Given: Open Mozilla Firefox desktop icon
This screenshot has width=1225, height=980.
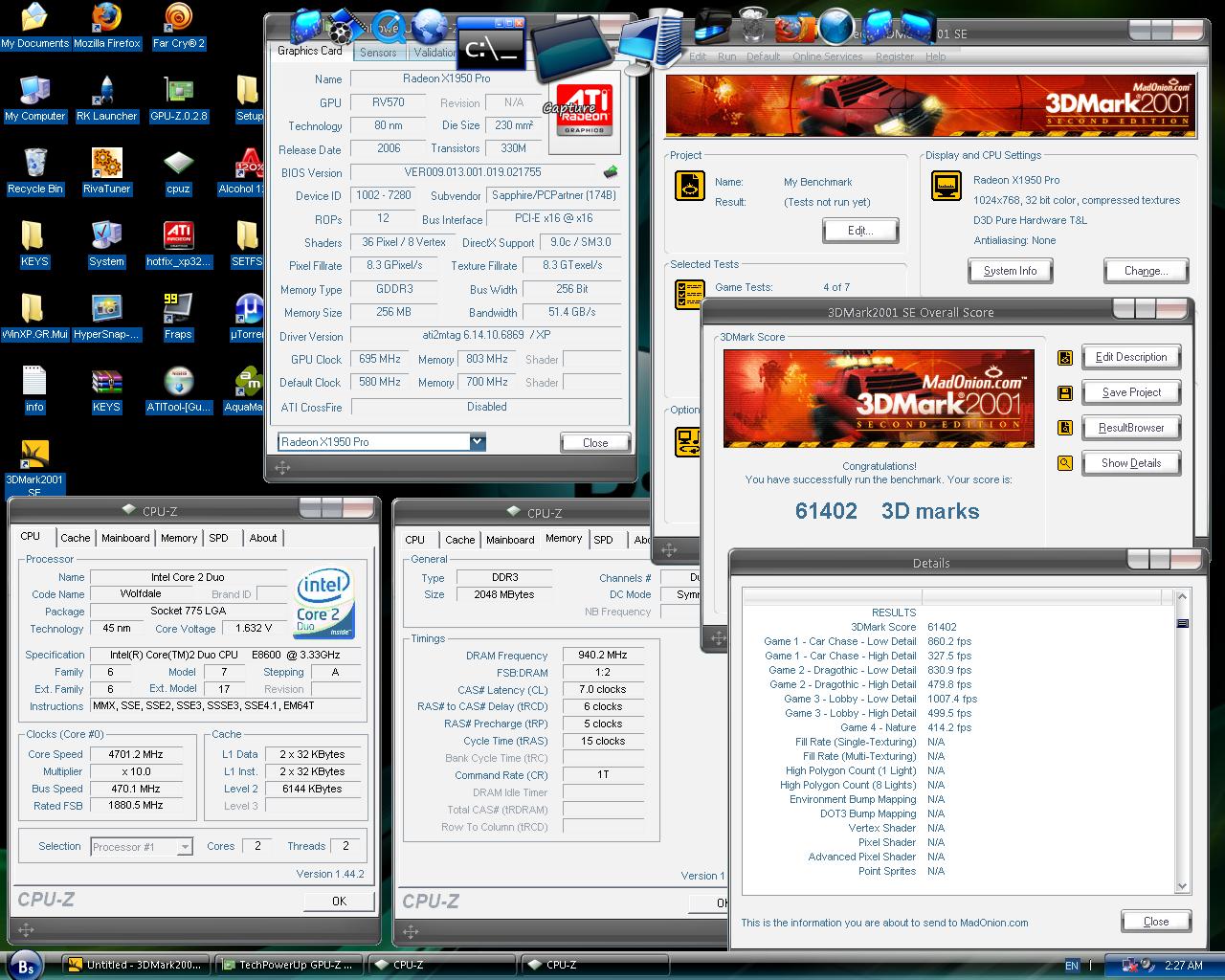Looking at the screenshot, I should click(x=107, y=26).
